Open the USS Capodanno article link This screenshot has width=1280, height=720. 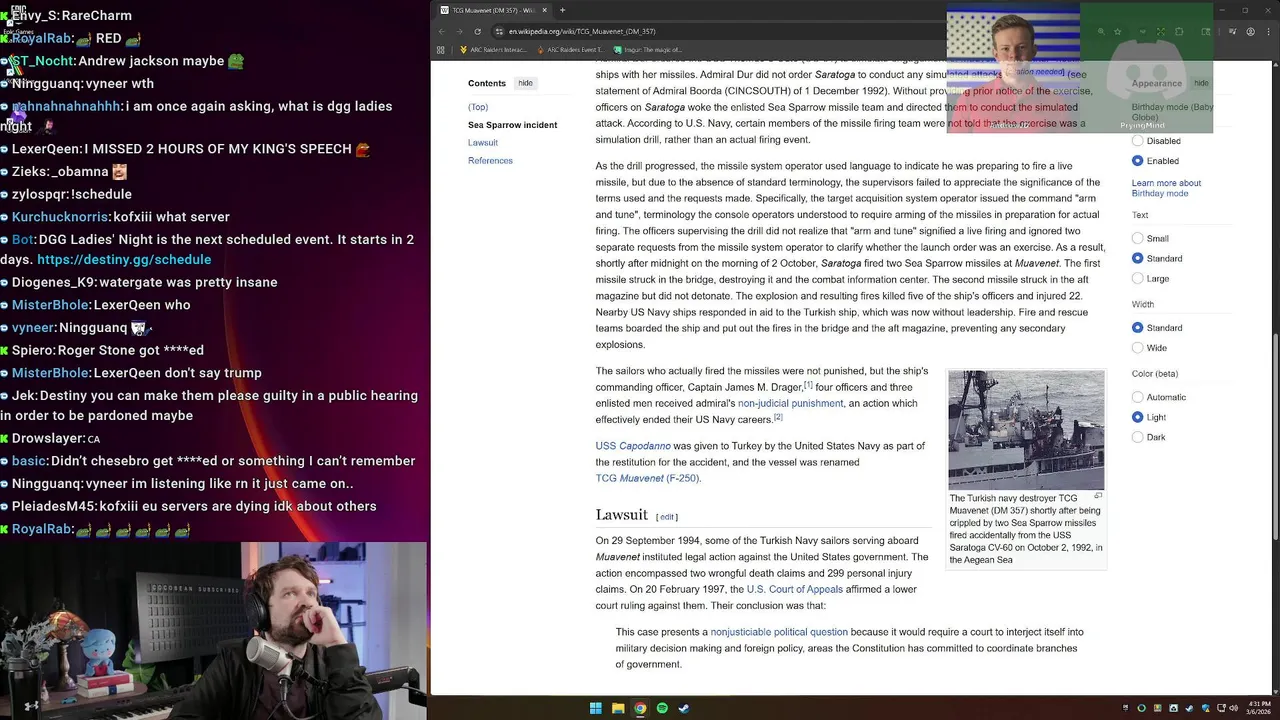[x=633, y=446]
